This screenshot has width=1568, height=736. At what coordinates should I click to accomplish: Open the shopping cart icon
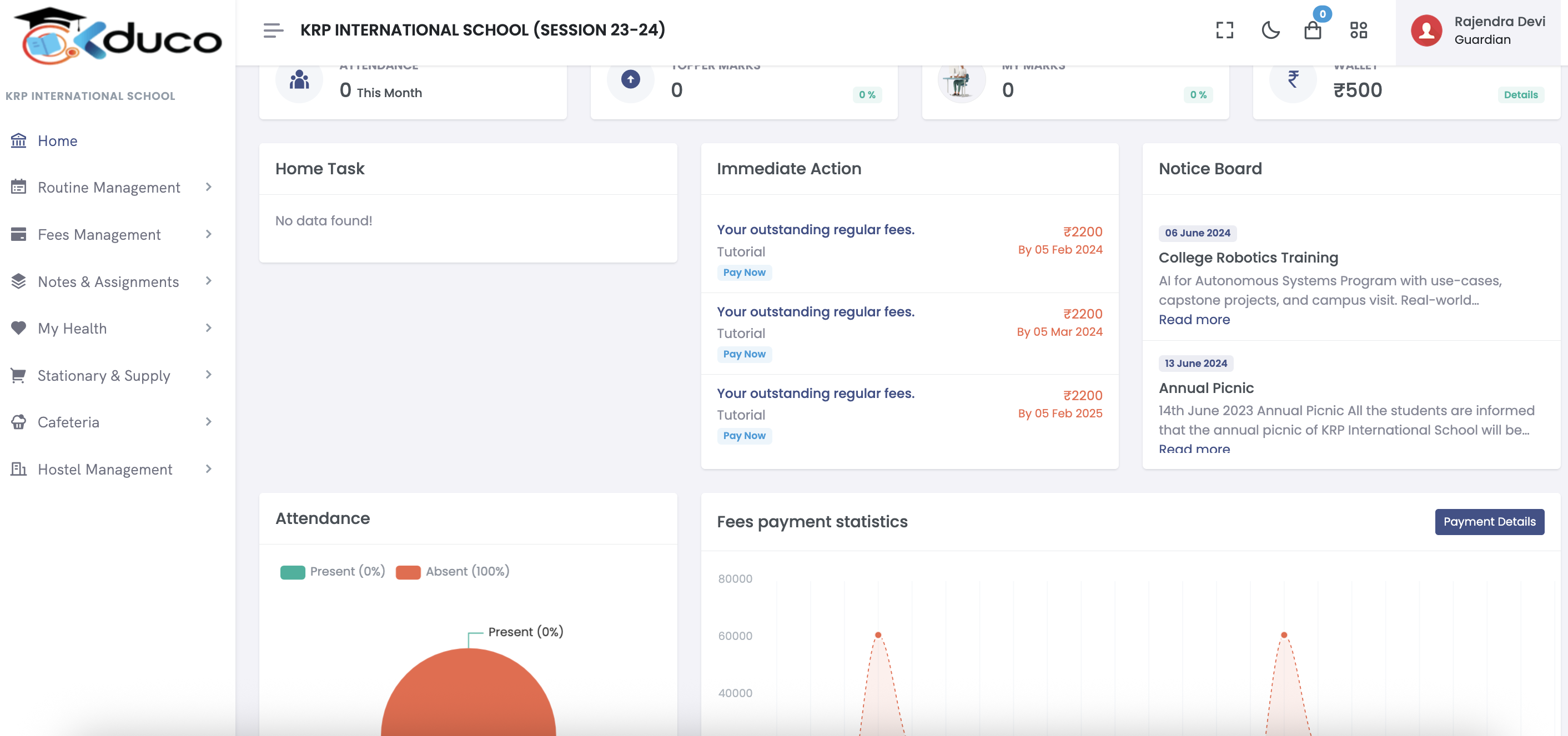click(1314, 30)
